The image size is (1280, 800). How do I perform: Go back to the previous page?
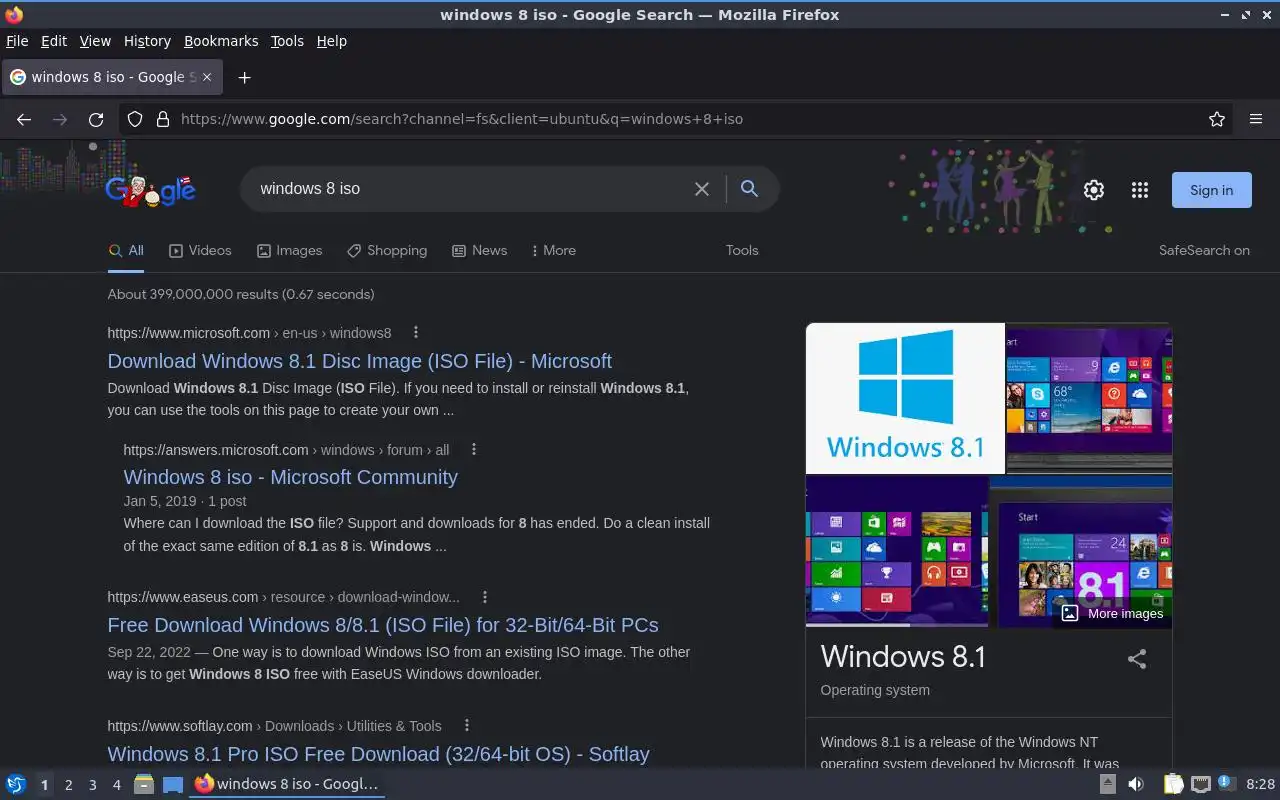coord(24,119)
